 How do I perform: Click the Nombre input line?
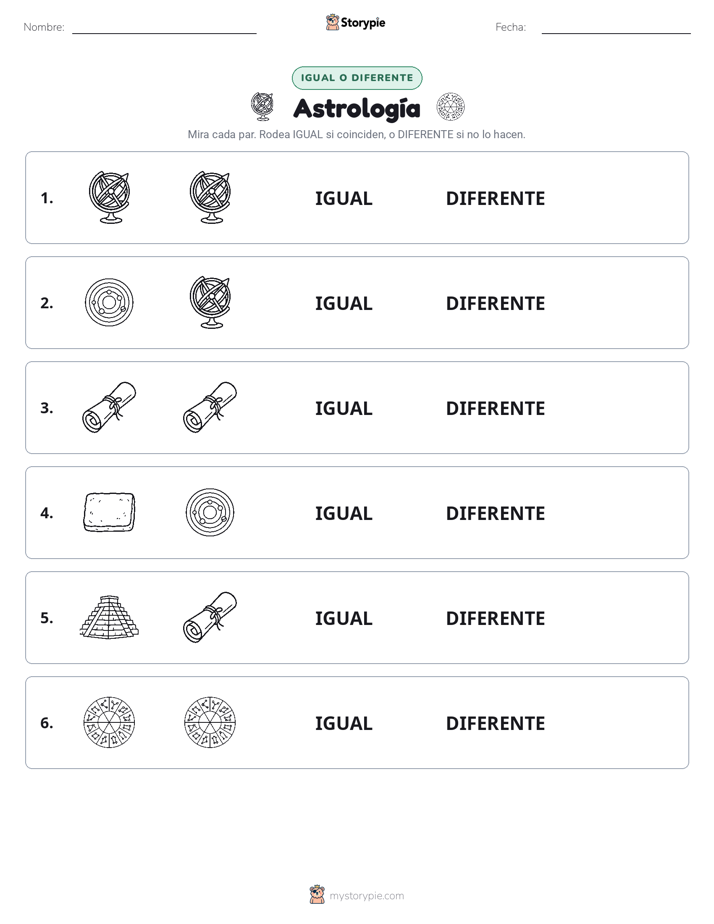tap(164, 27)
